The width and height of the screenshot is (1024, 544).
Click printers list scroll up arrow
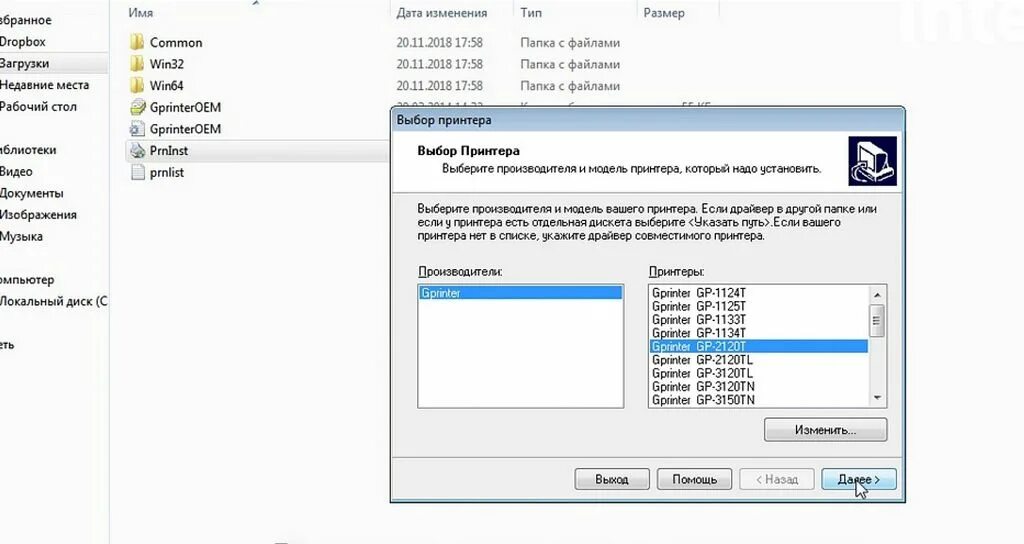(877, 294)
